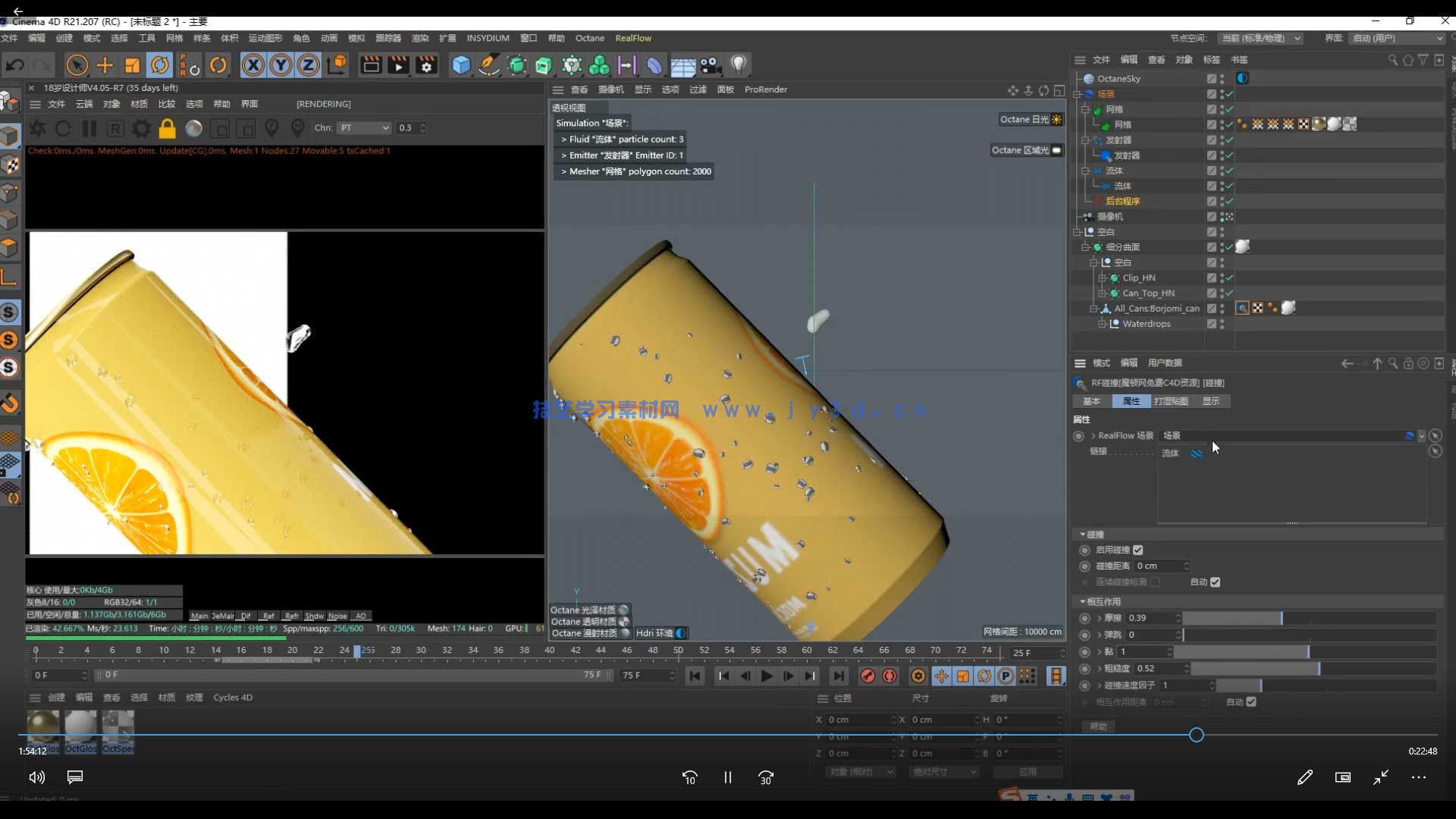Image resolution: width=1456 pixels, height=819 pixels.
Task: Toggle X axis lock button
Action: [x=253, y=66]
